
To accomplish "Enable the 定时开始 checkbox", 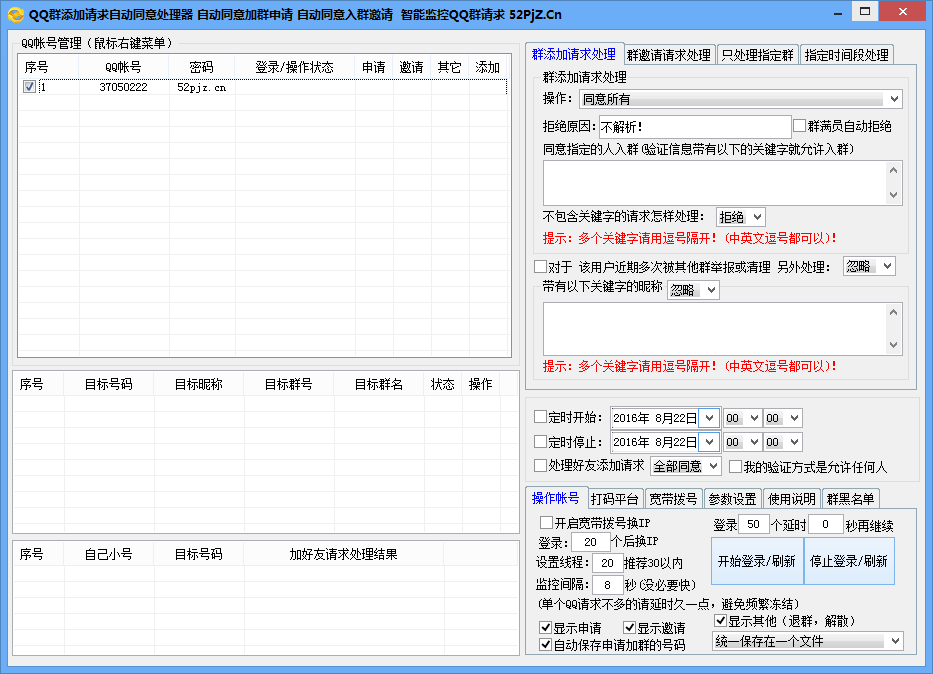I will click(541, 417).
